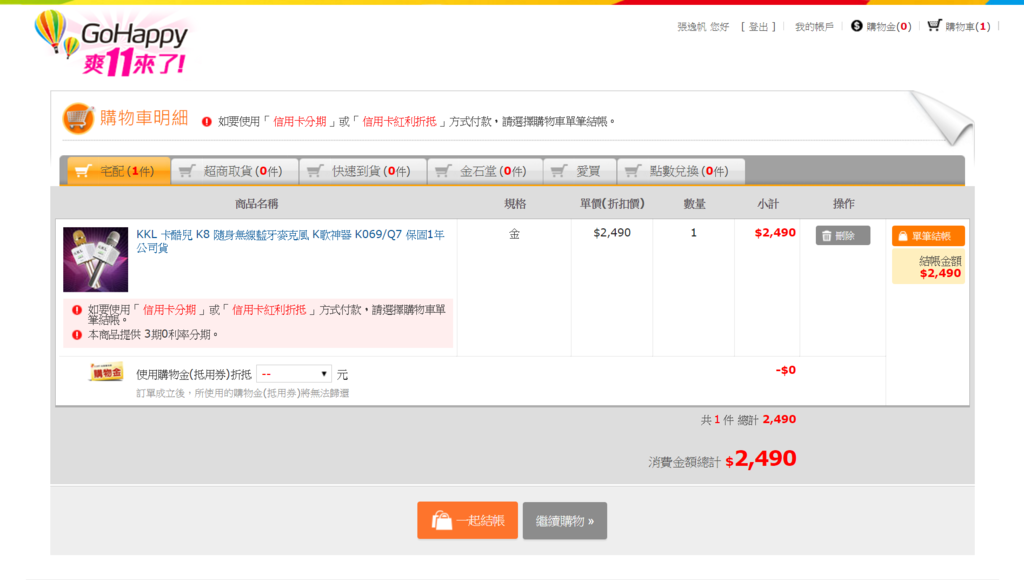Click the 商品名稱 column header
This screenshot has width=1024, height=580.
[x=256, y=204]
